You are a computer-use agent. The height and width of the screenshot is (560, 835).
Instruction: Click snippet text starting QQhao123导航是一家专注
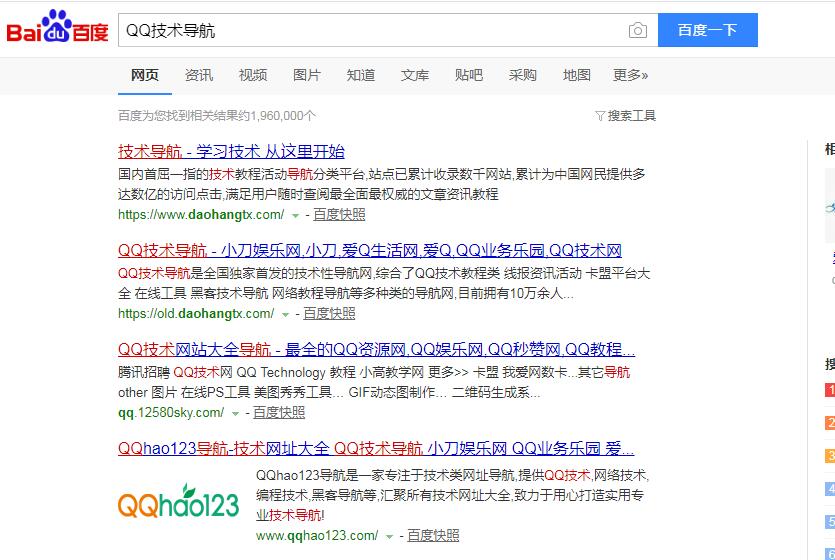point(452,495)
